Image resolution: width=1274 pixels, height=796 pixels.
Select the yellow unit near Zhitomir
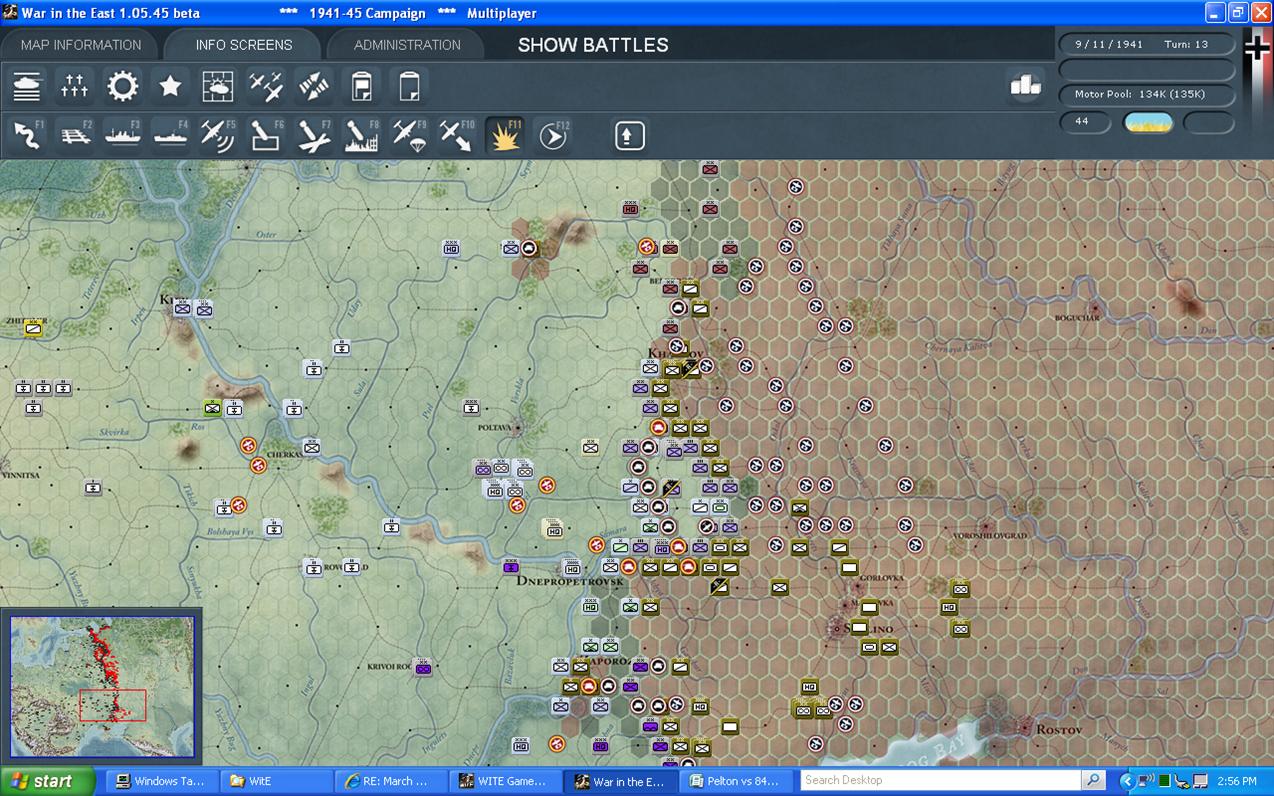(x=33, y=327)
